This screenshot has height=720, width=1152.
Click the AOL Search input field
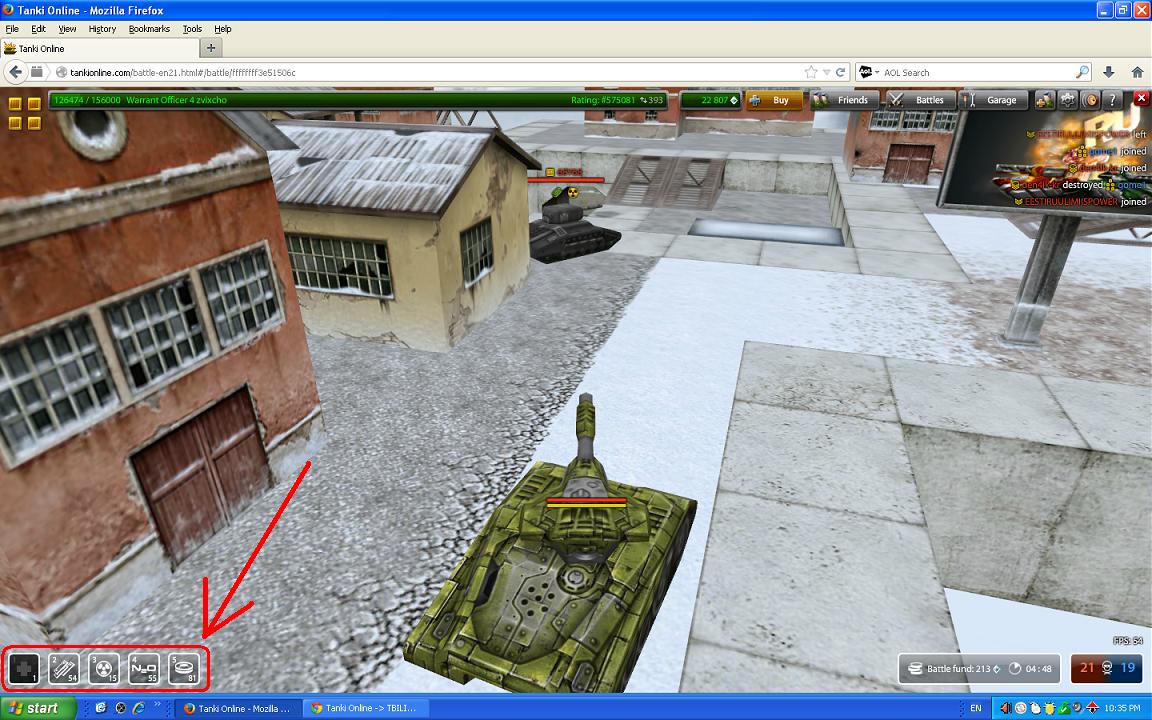tap(977, 72)
